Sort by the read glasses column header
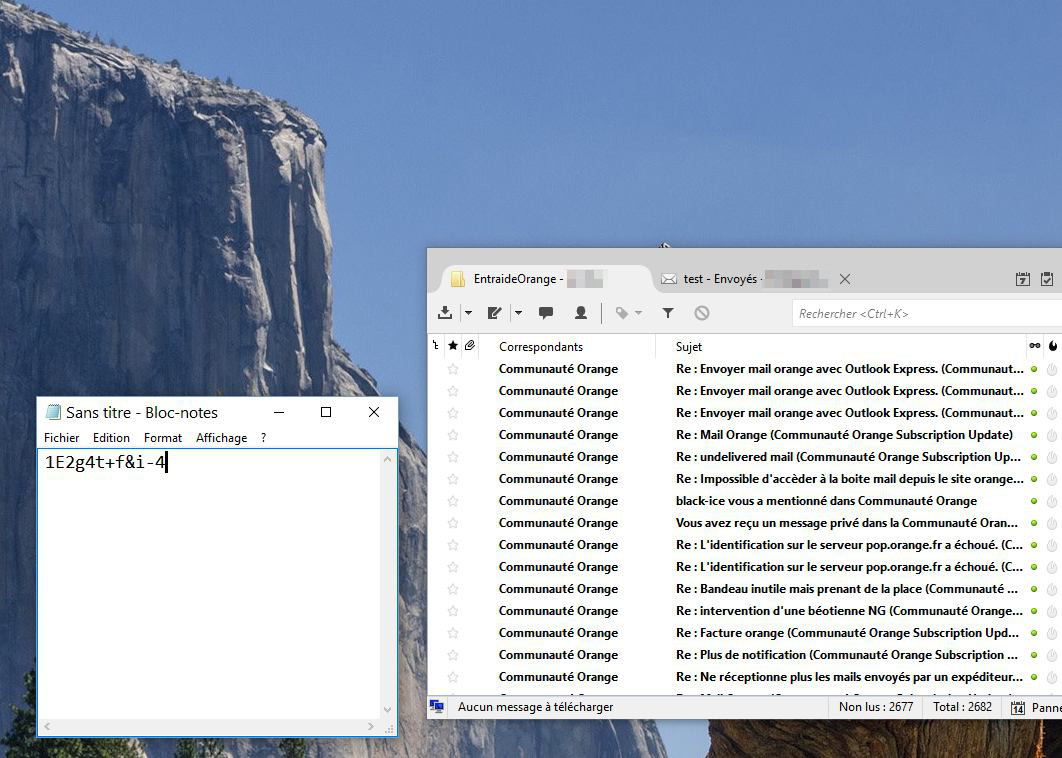The height and width of the screenshot is (758, 1062). point(1035,346)
